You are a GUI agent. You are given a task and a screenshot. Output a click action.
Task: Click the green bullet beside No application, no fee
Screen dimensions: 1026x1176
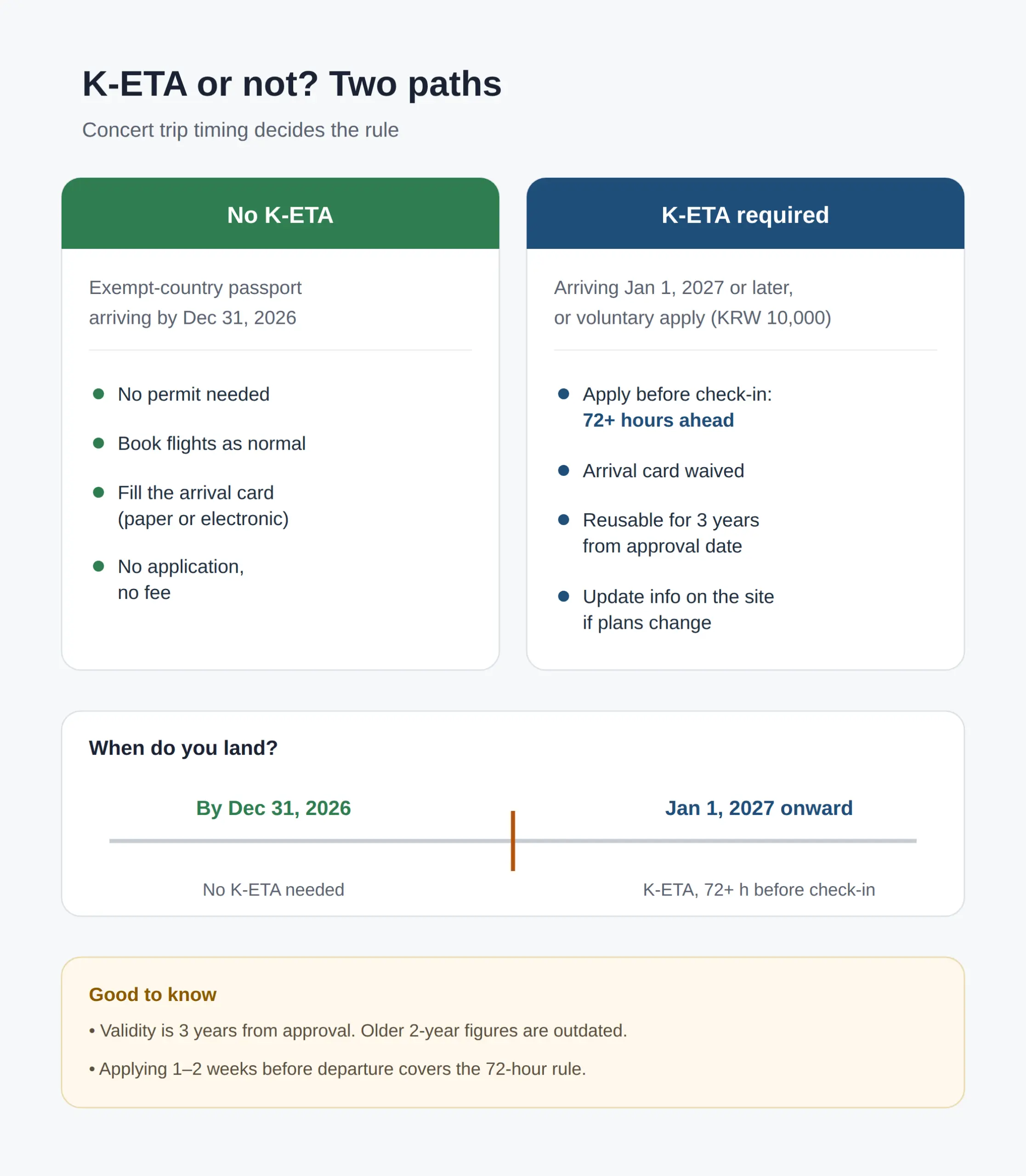tap(98, 566)
